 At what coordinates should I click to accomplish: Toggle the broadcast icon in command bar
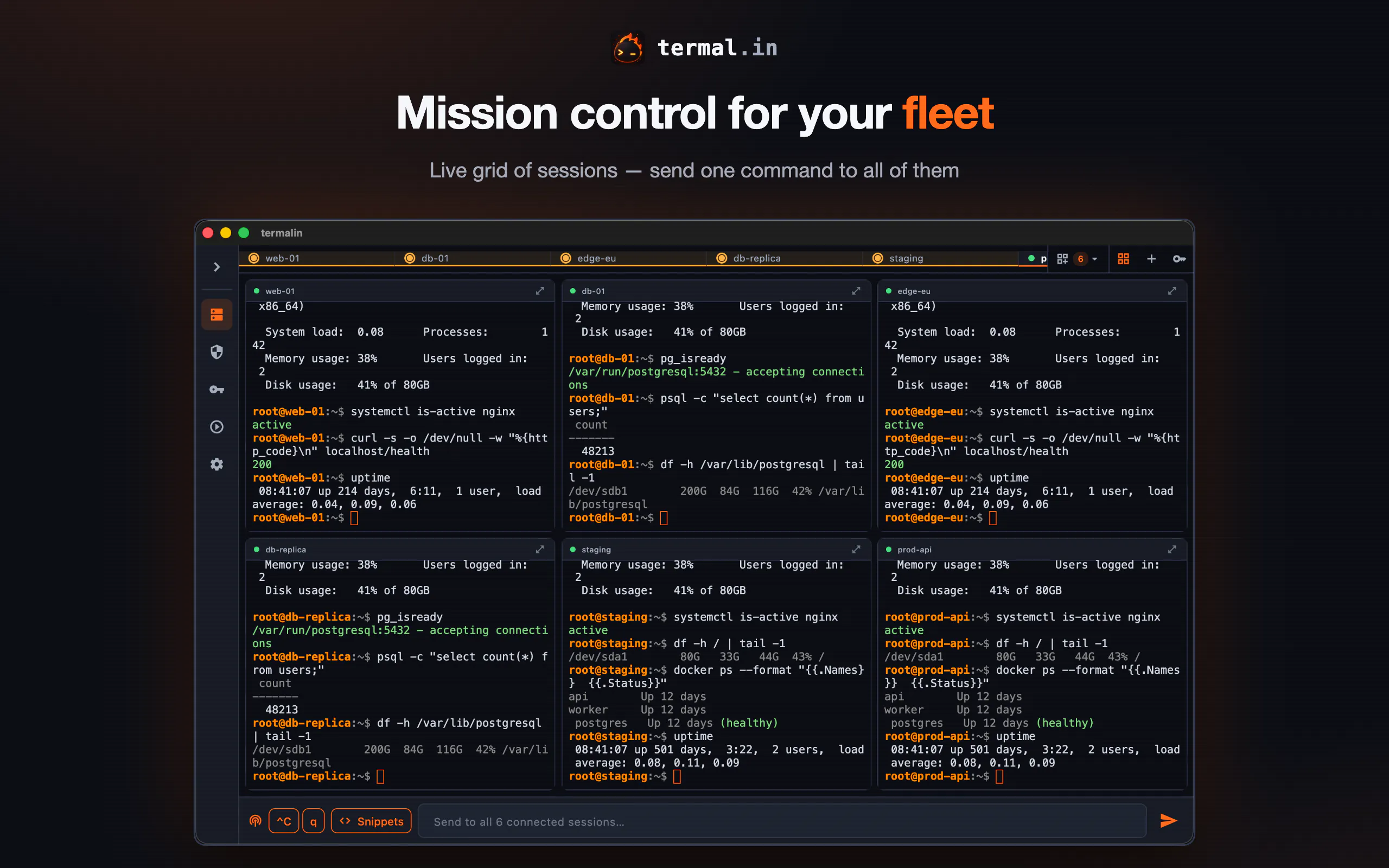click(256, 821)
